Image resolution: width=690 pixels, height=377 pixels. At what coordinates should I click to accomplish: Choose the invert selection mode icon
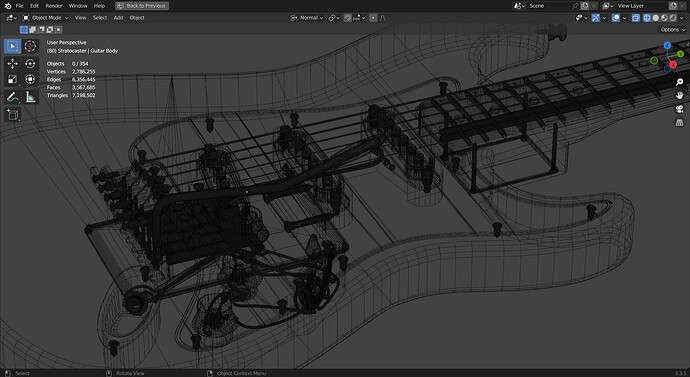click(50, 29)
